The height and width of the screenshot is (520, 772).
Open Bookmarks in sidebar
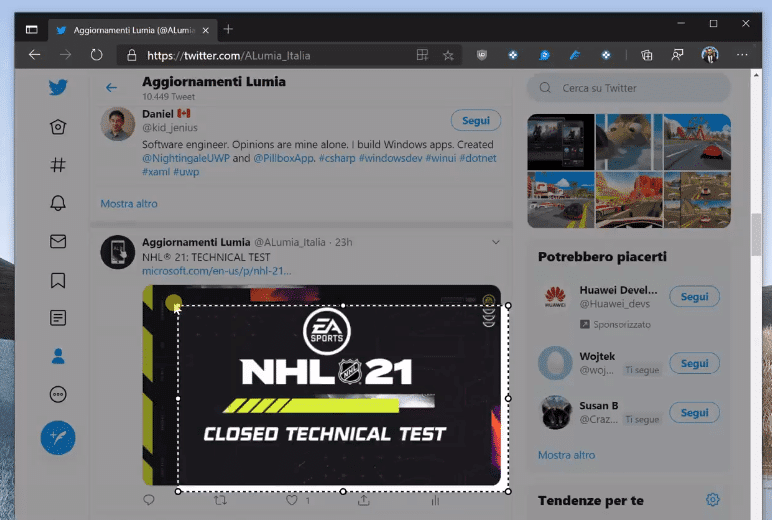click(58, 280)
